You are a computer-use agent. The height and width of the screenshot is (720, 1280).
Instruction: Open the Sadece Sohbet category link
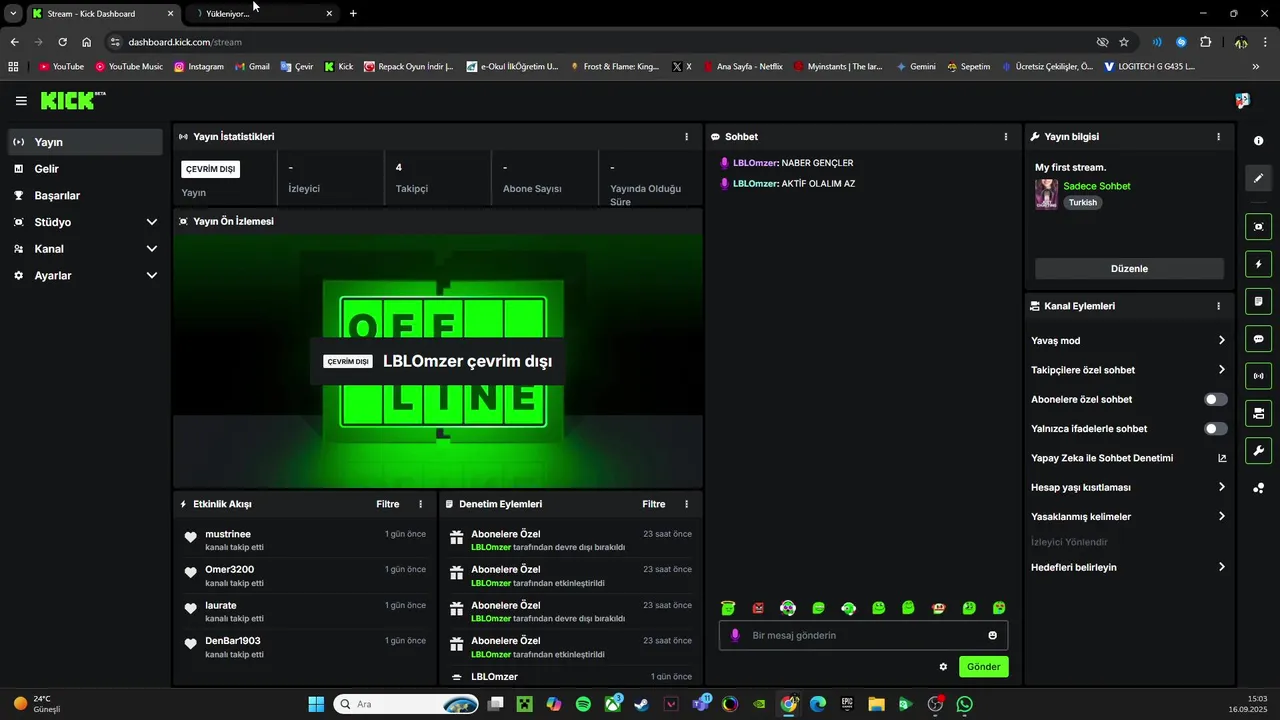point(1097,186)
